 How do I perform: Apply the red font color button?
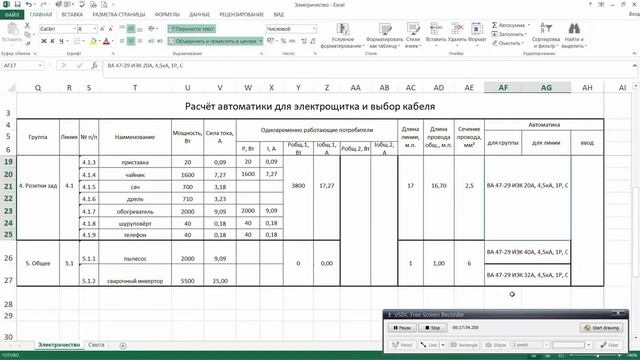pos(107,41)
